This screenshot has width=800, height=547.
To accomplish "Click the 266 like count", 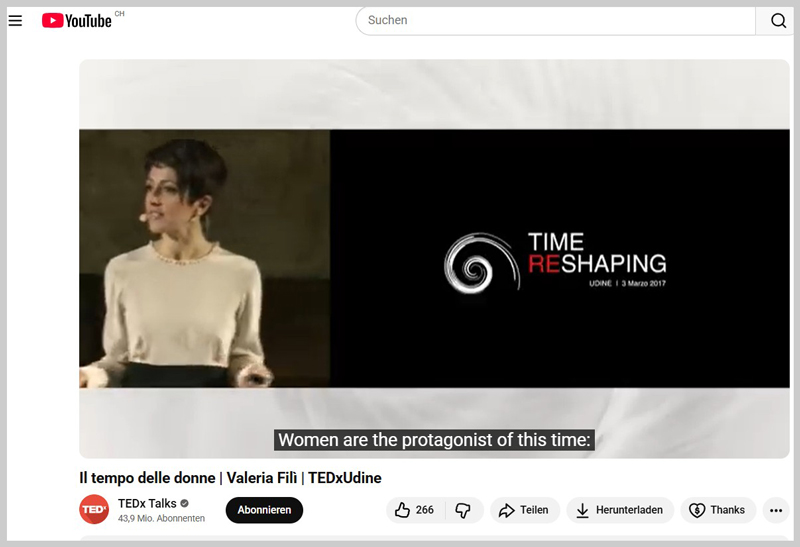I will (425, 510).
